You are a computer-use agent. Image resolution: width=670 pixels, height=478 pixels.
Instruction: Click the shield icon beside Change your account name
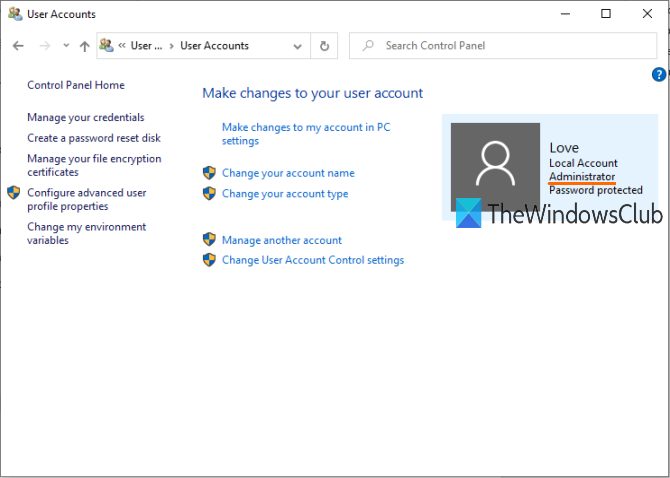(x=209, y=173)
